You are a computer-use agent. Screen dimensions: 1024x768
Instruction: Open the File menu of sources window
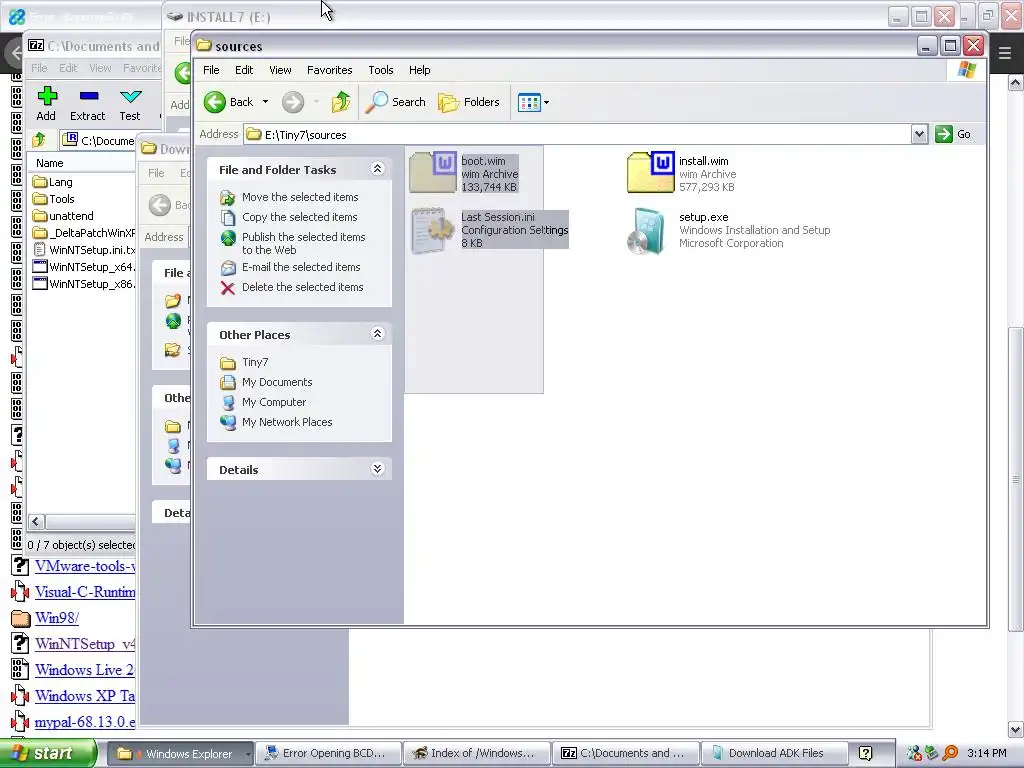[x=211, y=70]
